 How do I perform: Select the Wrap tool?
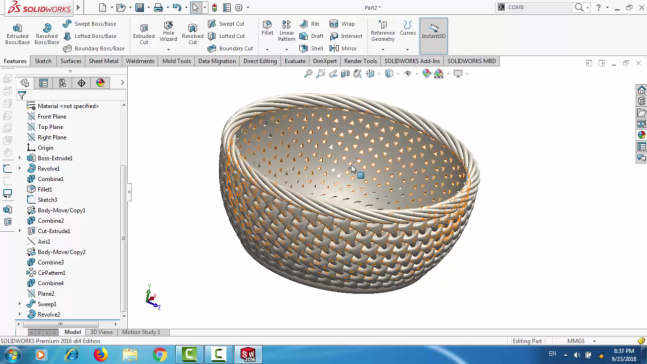[x=342, y=24]
